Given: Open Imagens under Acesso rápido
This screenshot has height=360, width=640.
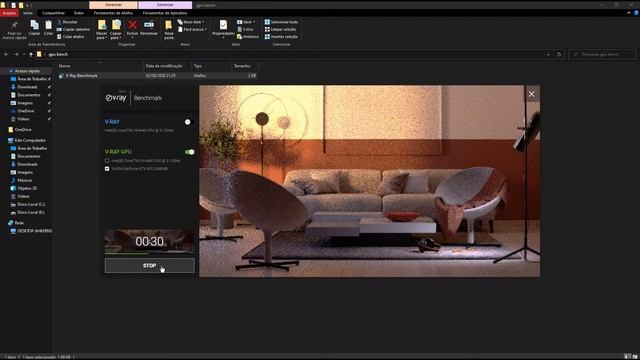Looking at the screenshot, I should pyautogui.click(x=22, y=103).
